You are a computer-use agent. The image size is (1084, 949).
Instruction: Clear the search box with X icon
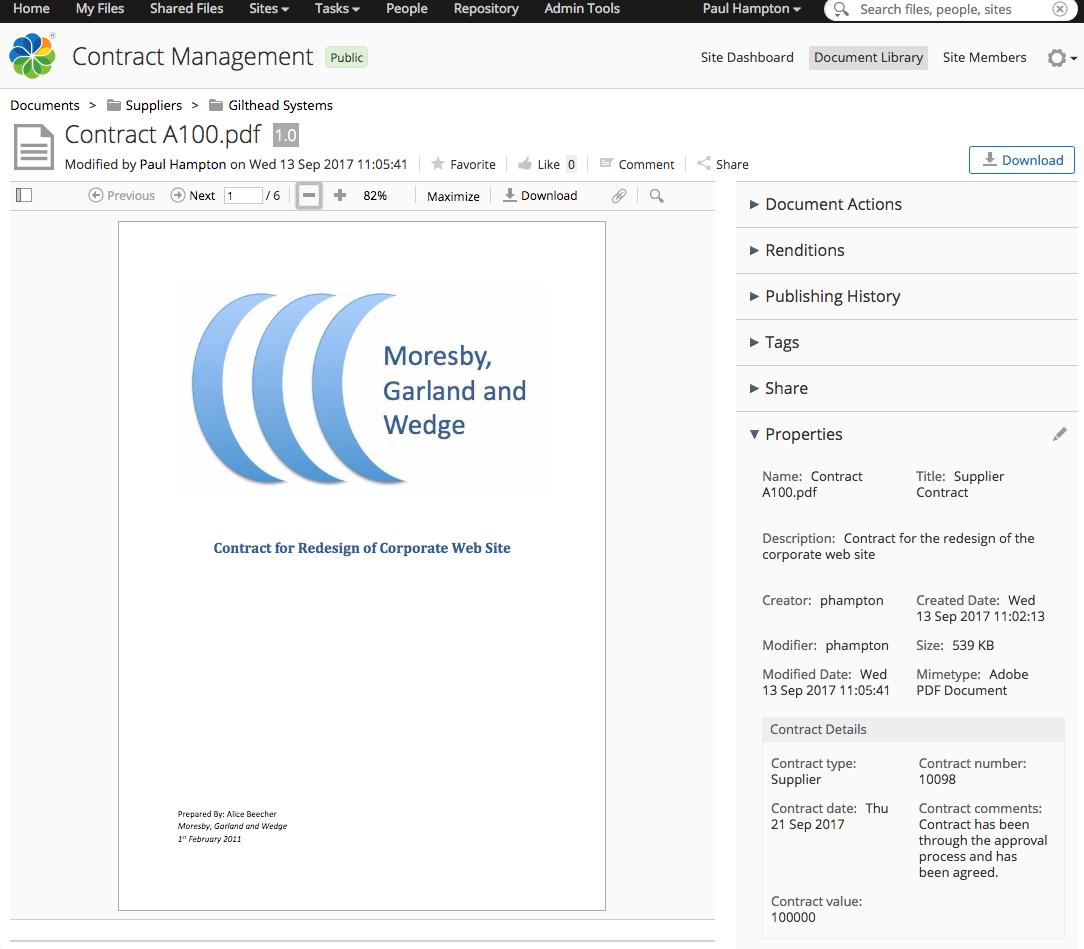click(x=1059, y=9)
